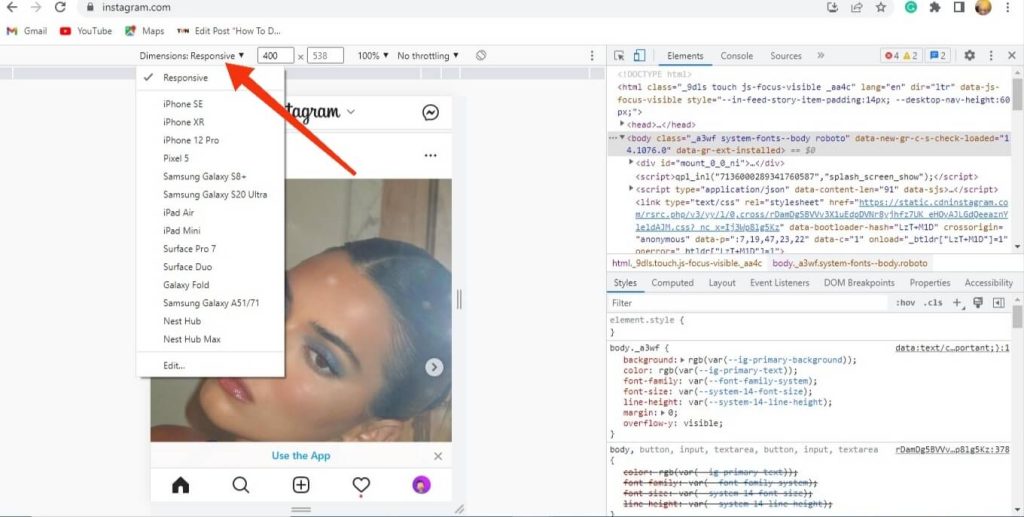
Task: Choose iPhone XR from device list
Action: tap(210, 122)
